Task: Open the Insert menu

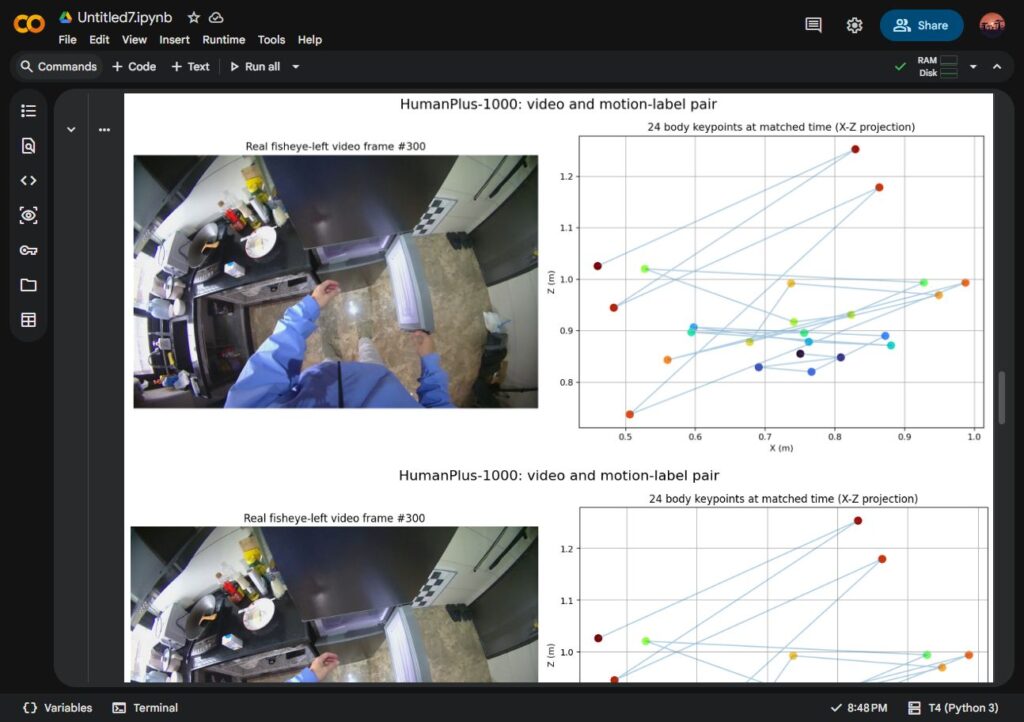Action: click(174, 40)
